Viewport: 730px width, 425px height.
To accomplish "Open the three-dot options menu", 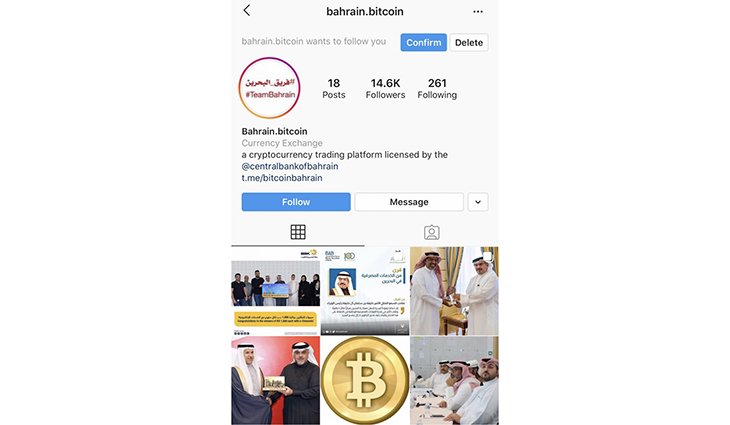I will coord(478,12).
